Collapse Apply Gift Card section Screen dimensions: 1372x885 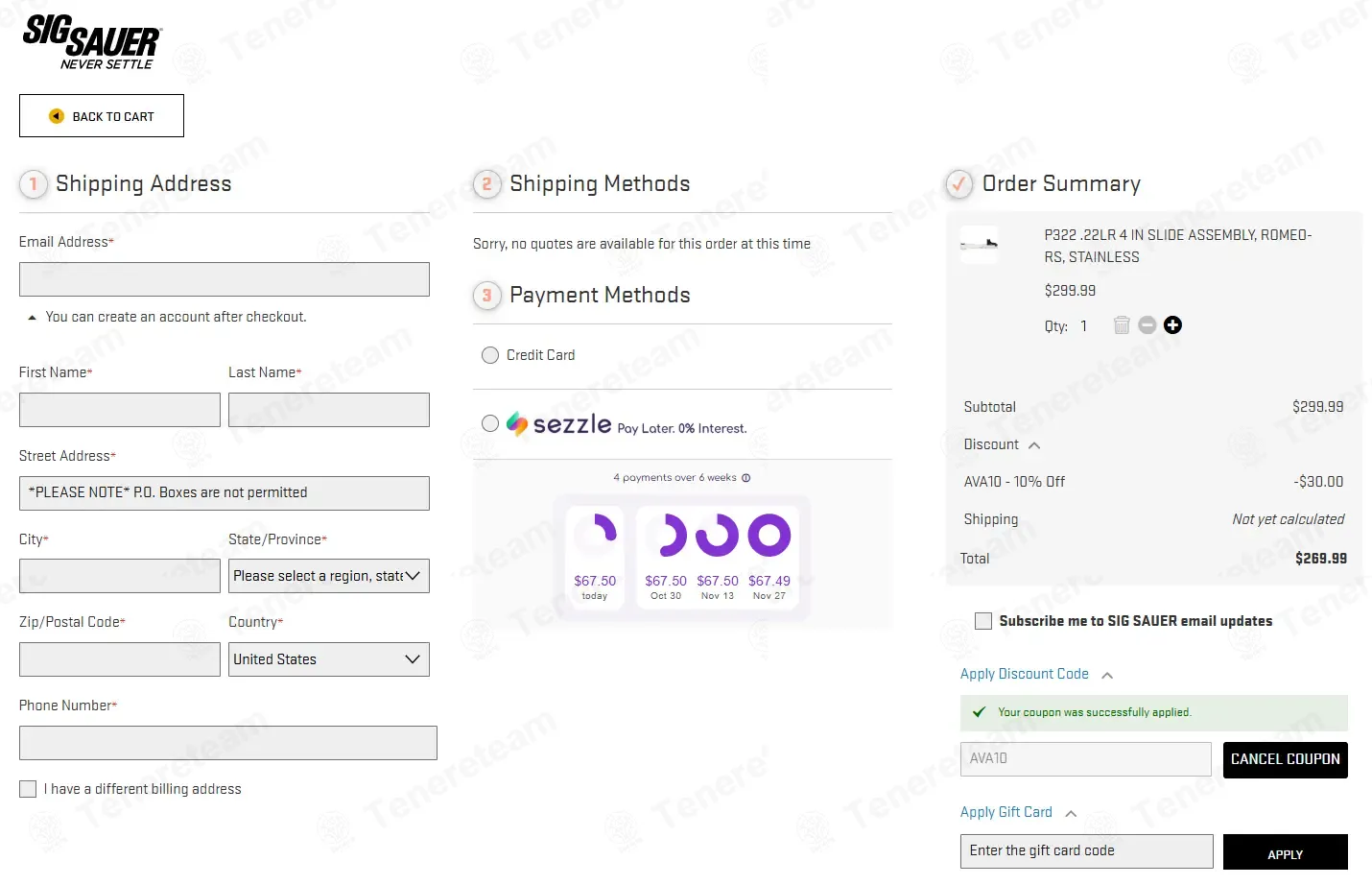(x=1071, y=813)
